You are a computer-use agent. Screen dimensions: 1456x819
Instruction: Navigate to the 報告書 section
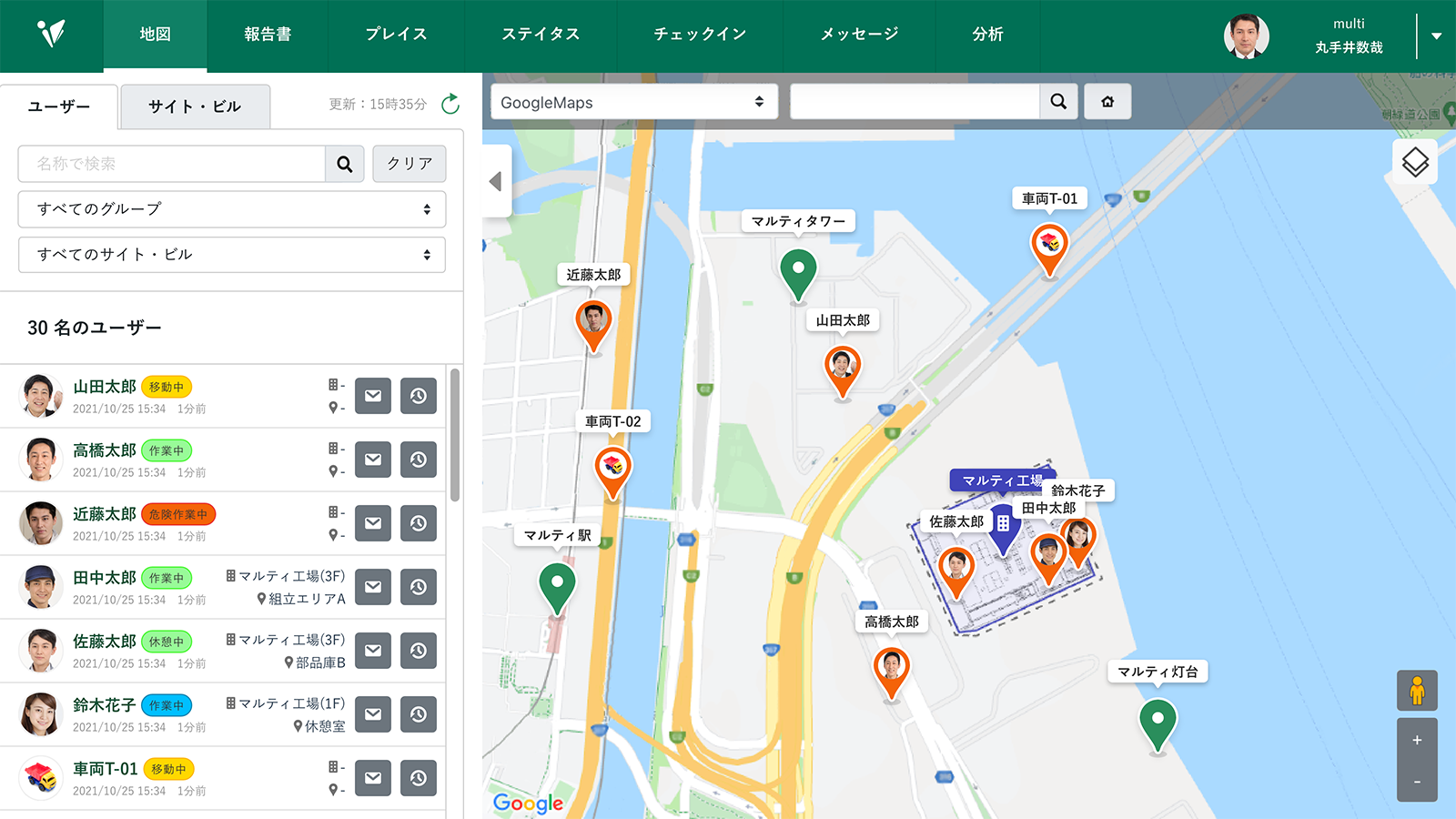(267, 36)
